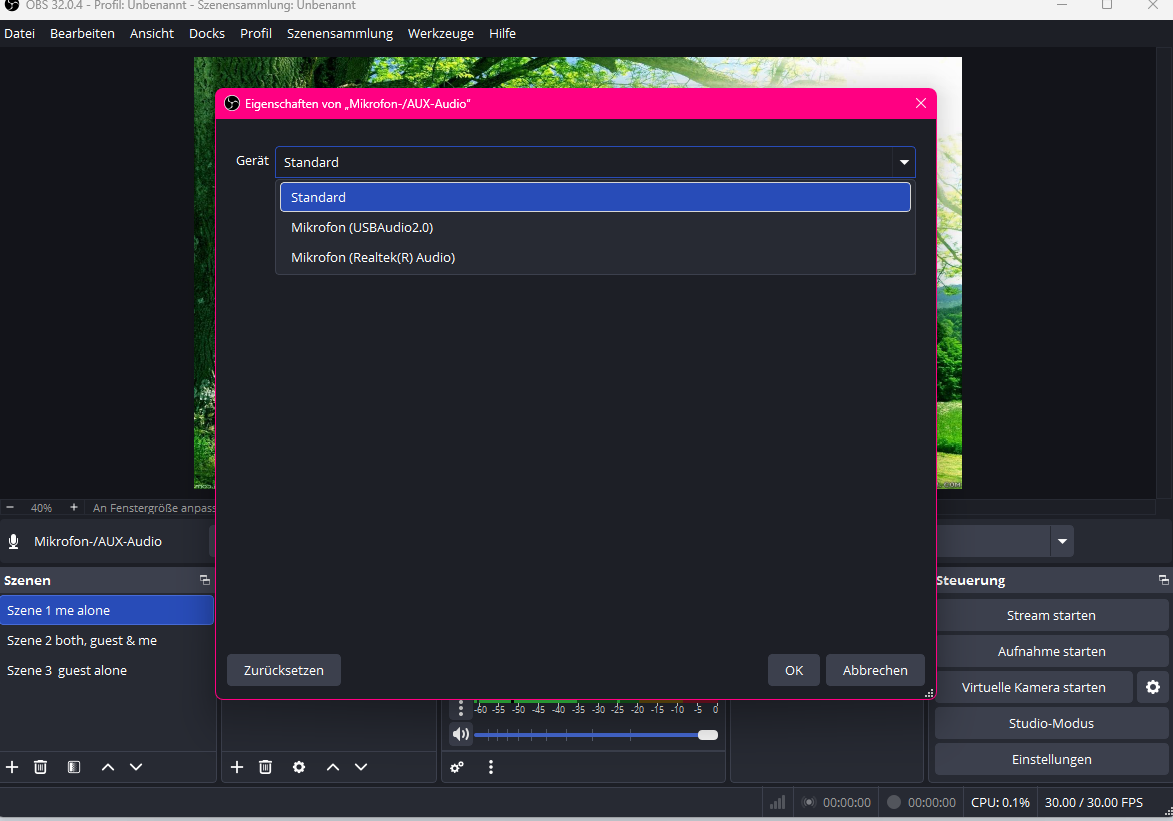Click 30.00 / 30.00 FPS status text
This screenshot has height=821, width=1173.
(1094, 802)
